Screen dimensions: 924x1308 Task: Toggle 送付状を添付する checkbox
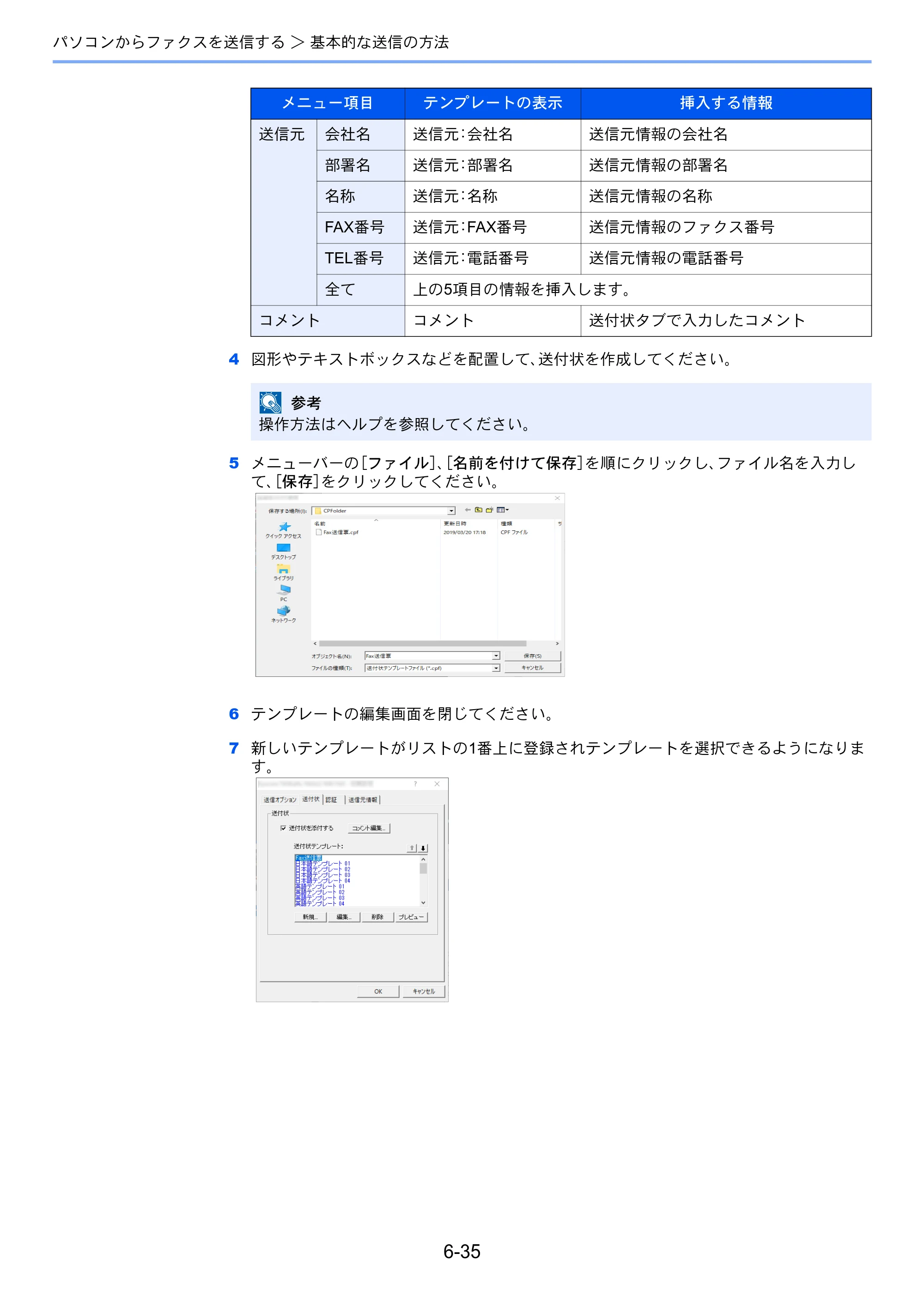(283, 828)
